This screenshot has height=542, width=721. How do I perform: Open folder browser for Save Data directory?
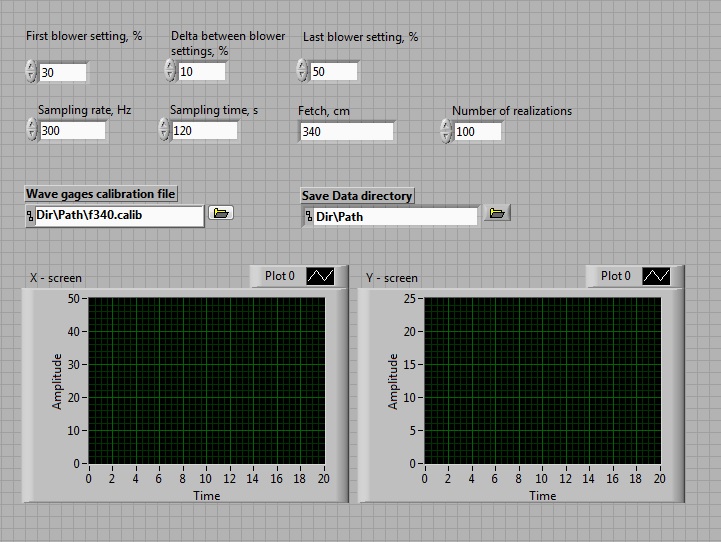pyautogui.click(x=496, y=213)
